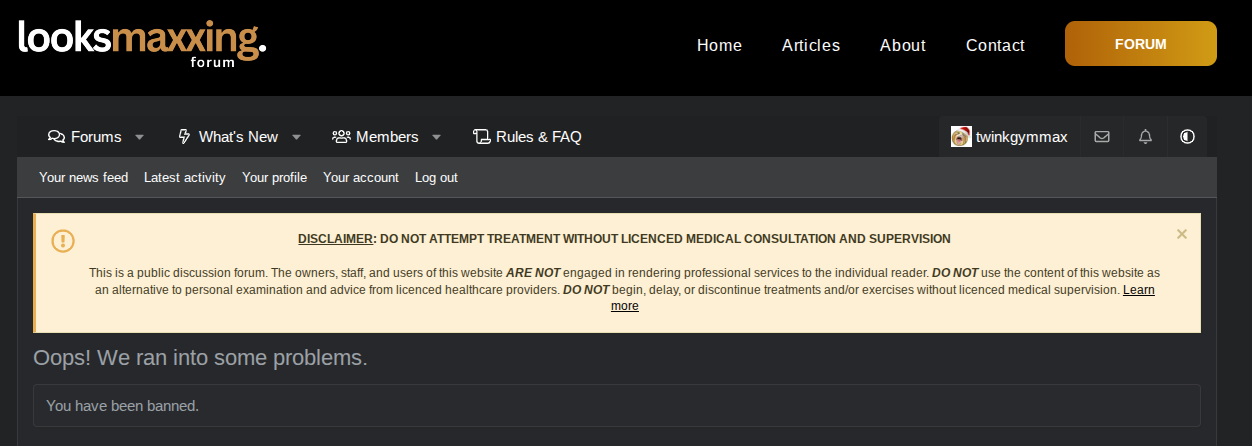Expand the Members dropdown arrow

437,137
